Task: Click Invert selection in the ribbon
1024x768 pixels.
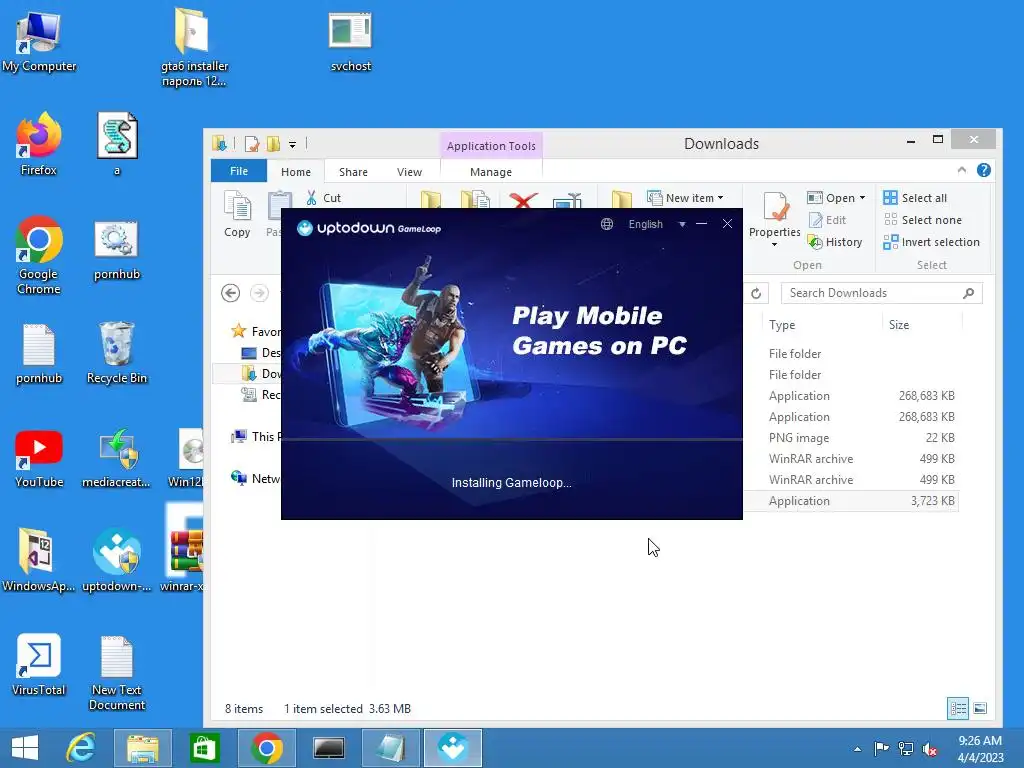Action: (x=931, y=242)
